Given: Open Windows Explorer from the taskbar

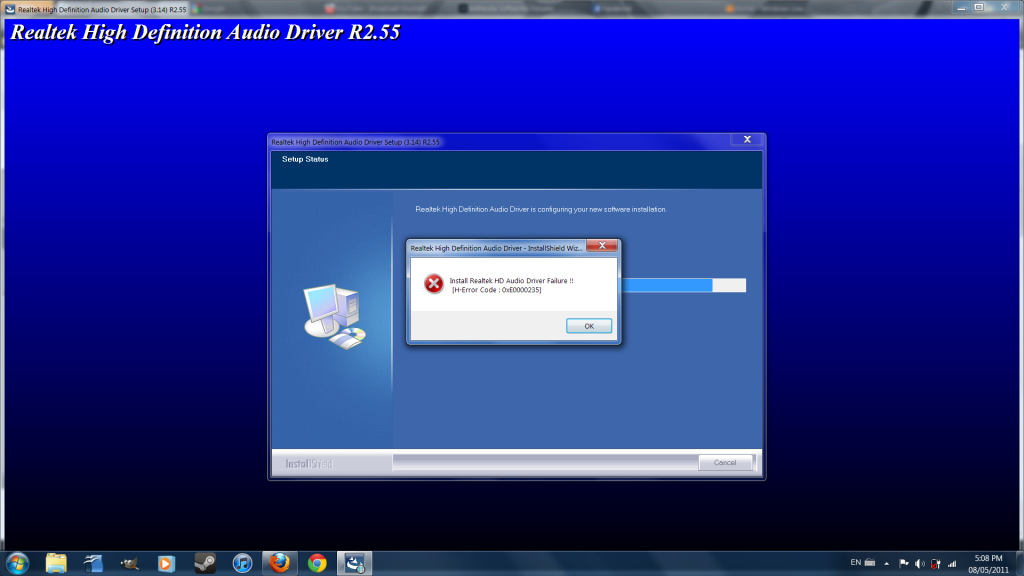Looking at the screenshot, I should point(56,563).
